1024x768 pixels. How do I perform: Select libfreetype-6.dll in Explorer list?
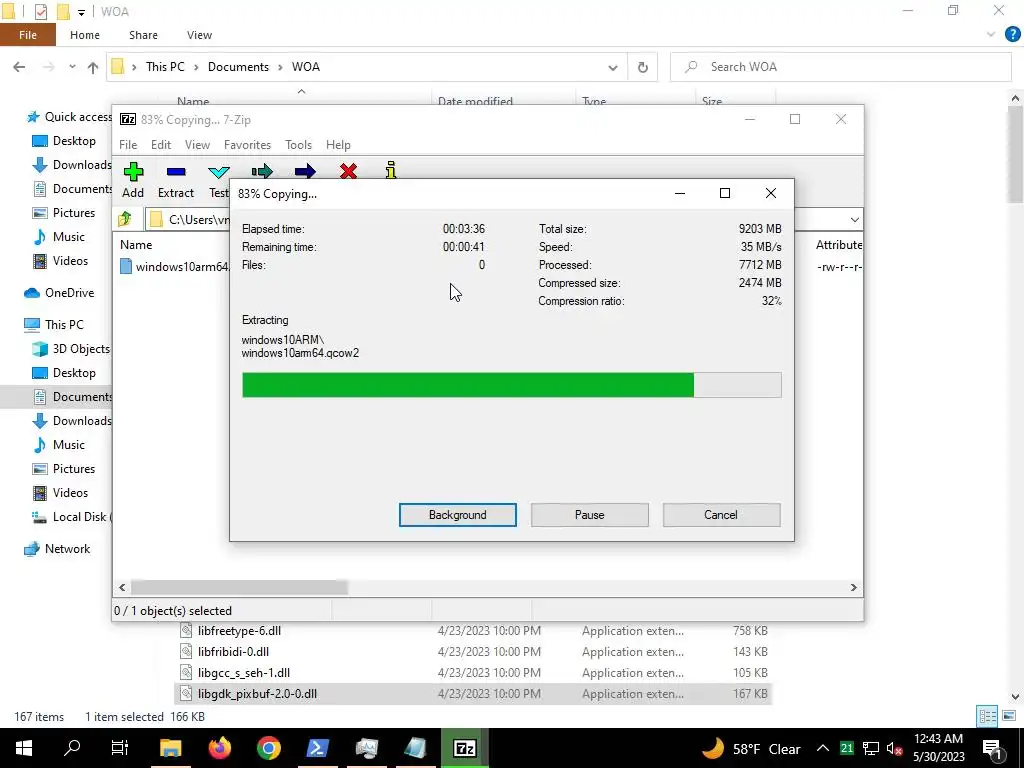(x=473, y=631)
